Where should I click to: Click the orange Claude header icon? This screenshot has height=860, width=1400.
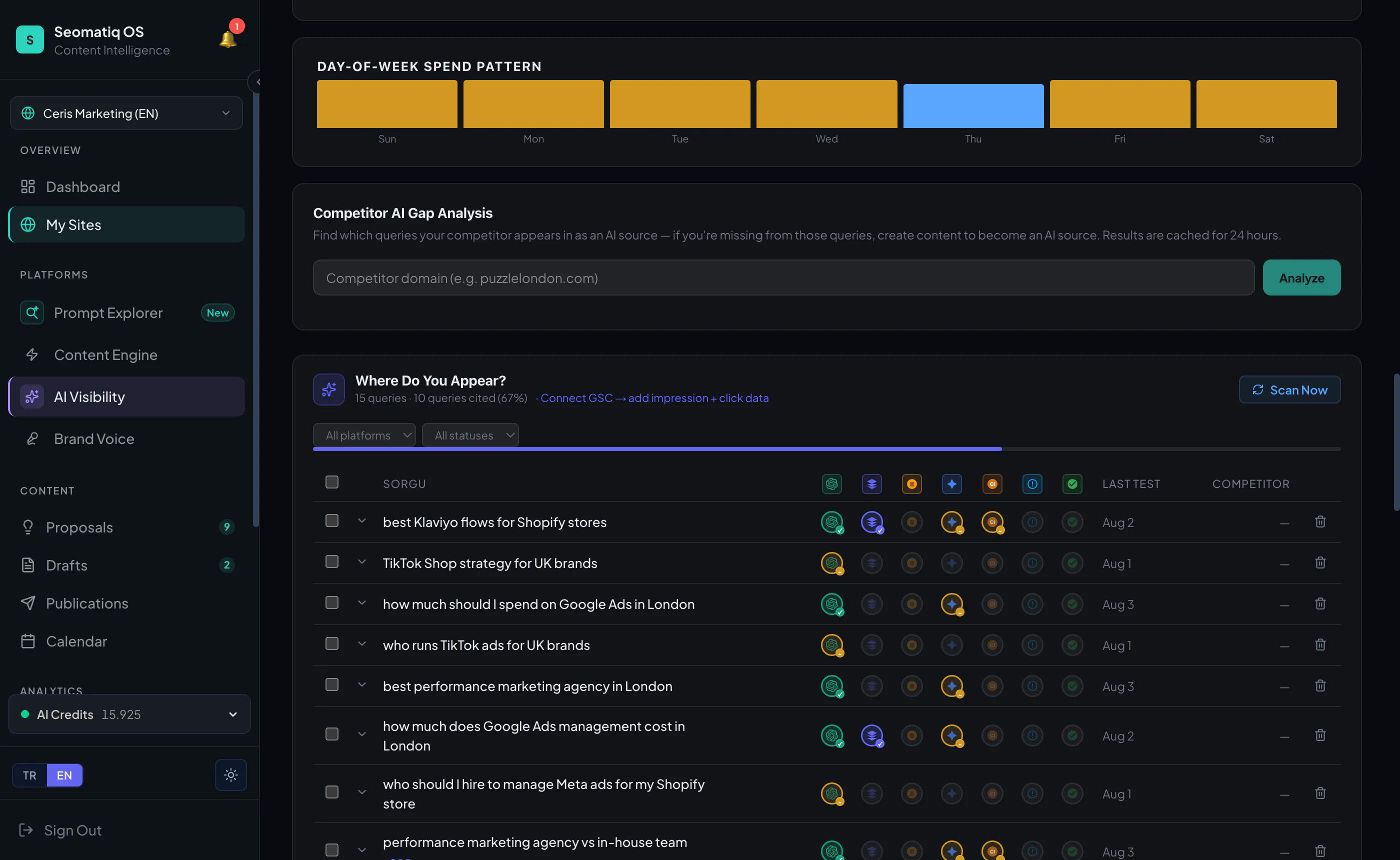point(992,484)
